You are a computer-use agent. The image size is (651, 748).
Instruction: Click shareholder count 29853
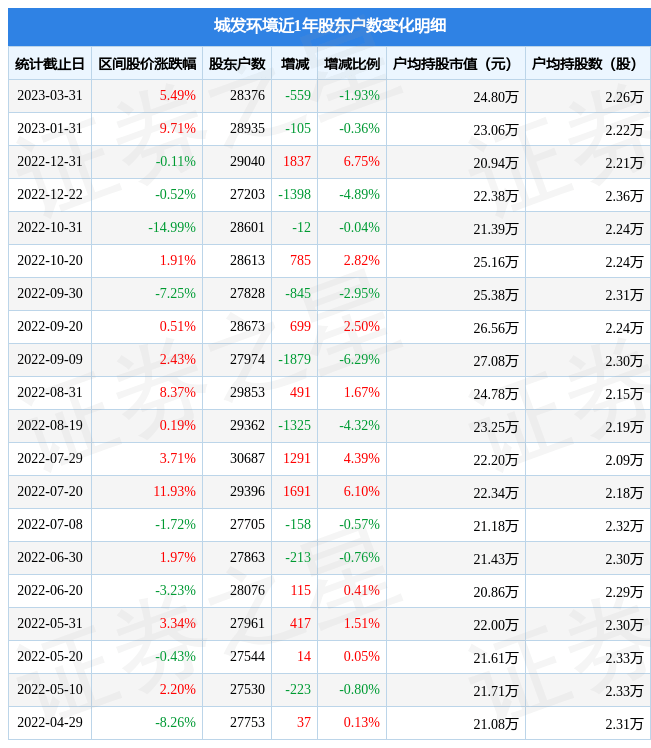click(x=247, y=392)
